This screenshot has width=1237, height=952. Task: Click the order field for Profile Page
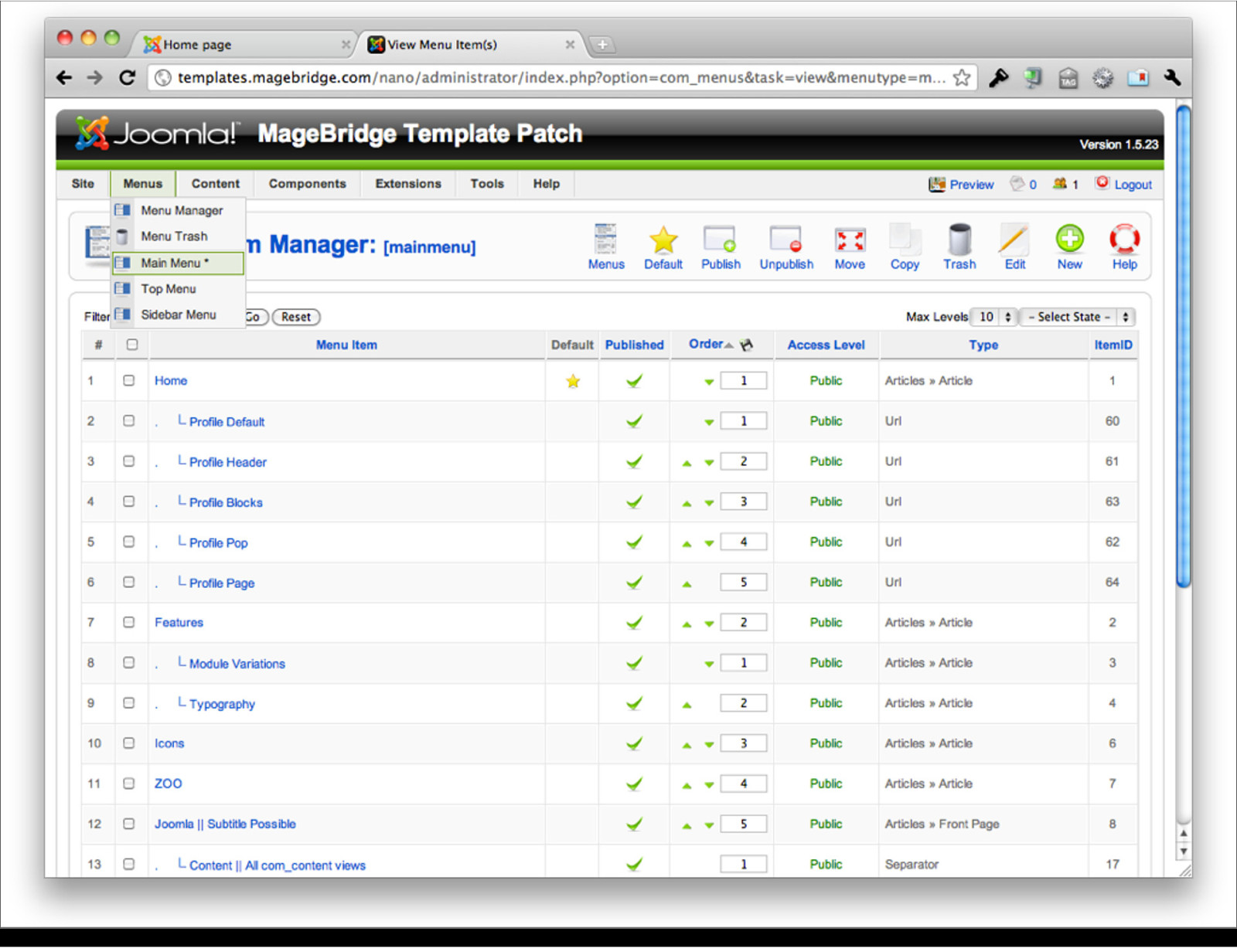[744, 582]
